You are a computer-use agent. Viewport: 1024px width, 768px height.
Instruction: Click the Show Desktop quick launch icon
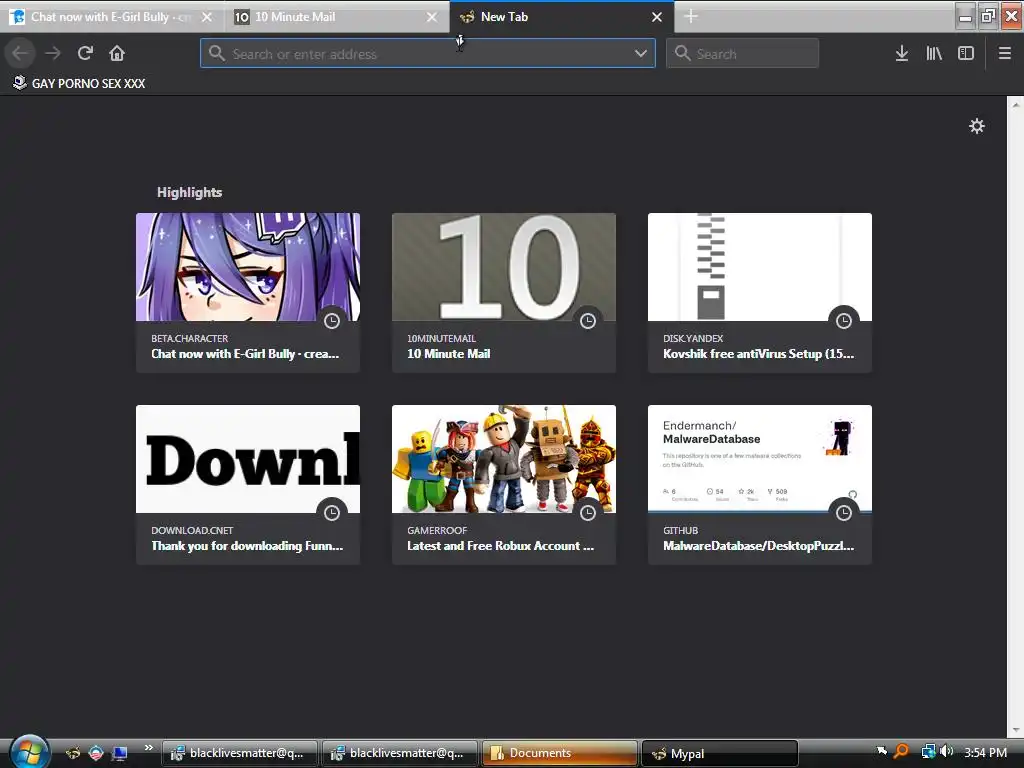pyautogui.click(x=120, y=753)
